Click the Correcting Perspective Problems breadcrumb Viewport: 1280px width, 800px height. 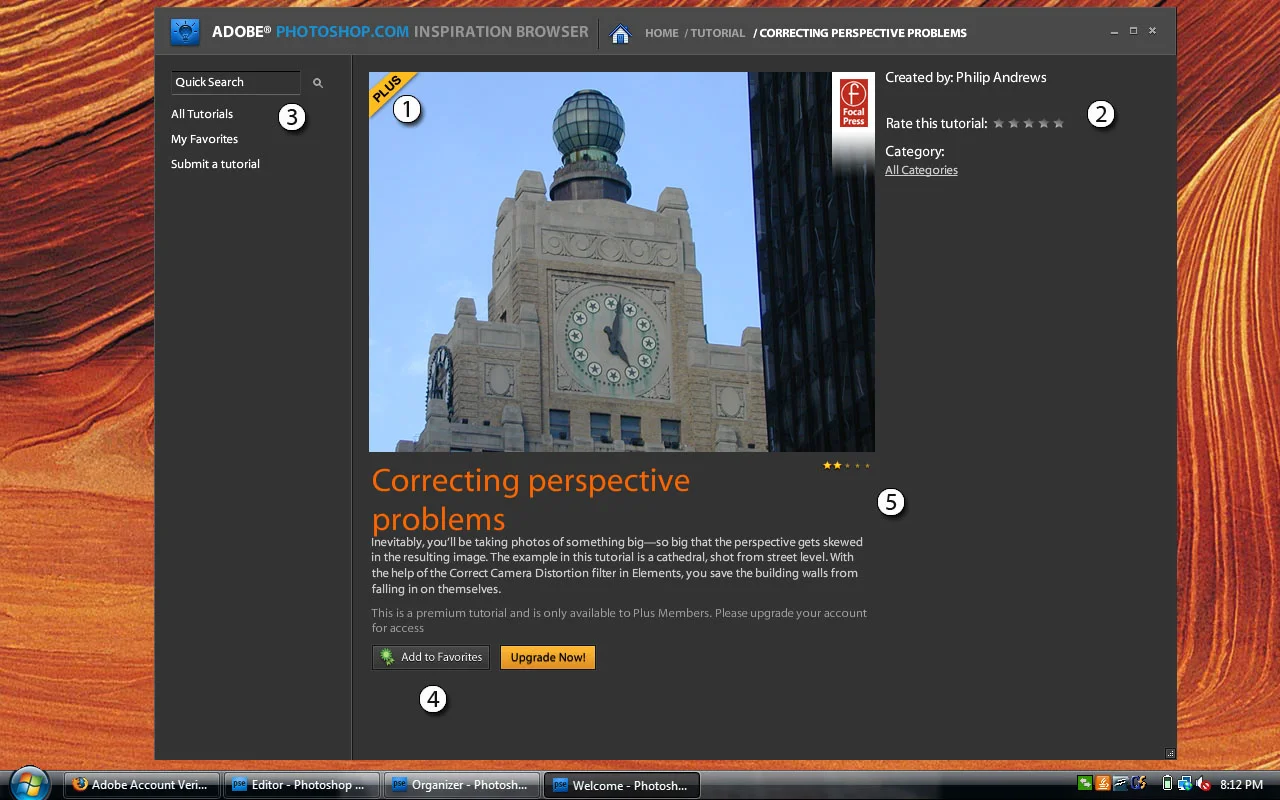[x=863, y=33]
